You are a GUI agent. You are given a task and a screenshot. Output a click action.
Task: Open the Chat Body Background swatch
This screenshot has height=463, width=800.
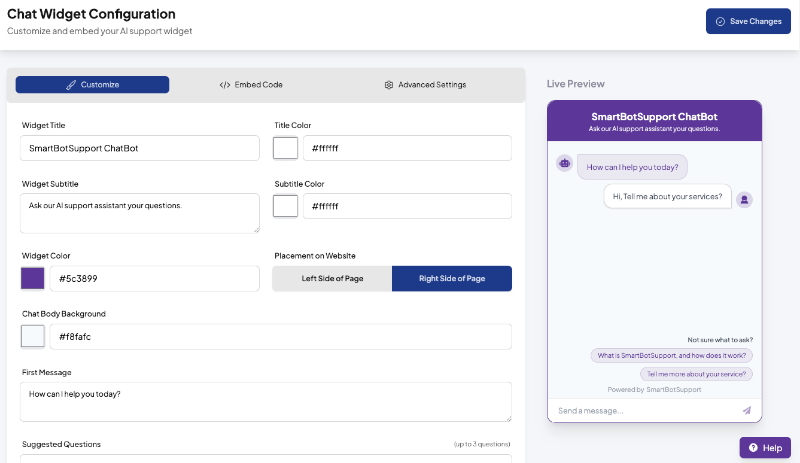pyautogui.click(x=33, y=336)
